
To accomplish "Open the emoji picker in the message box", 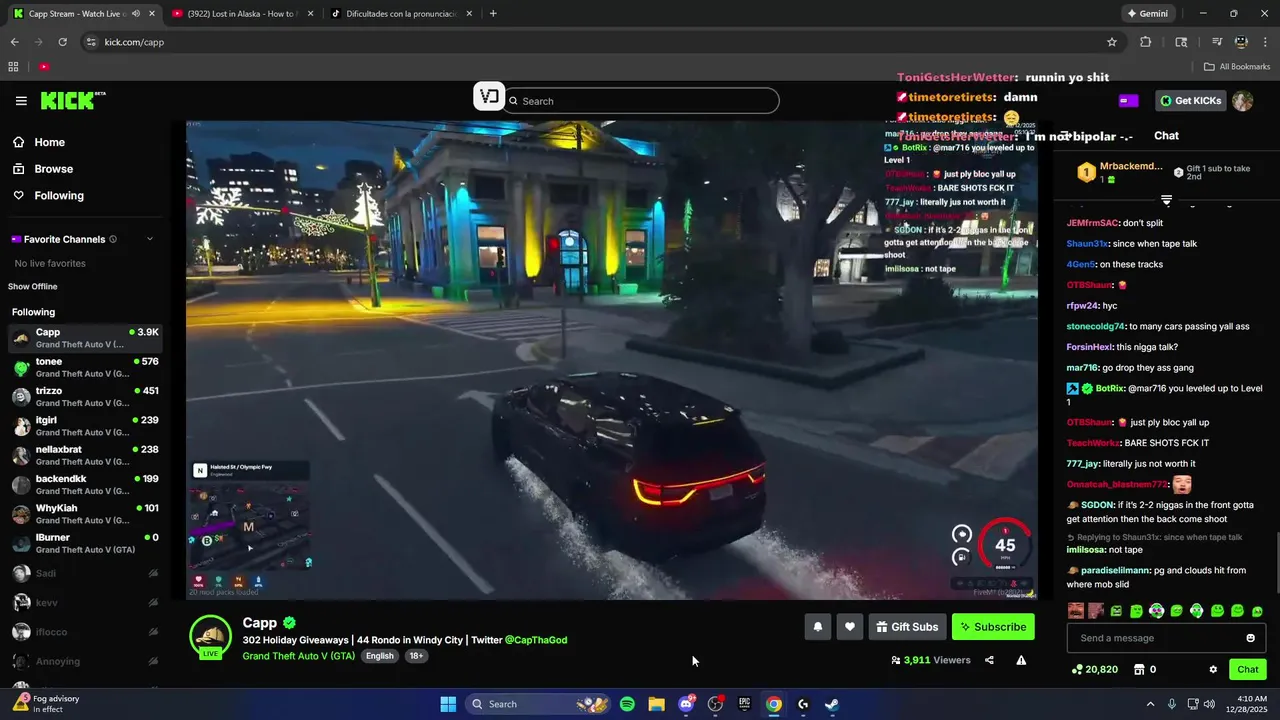I will click(x=1250, y=638).
